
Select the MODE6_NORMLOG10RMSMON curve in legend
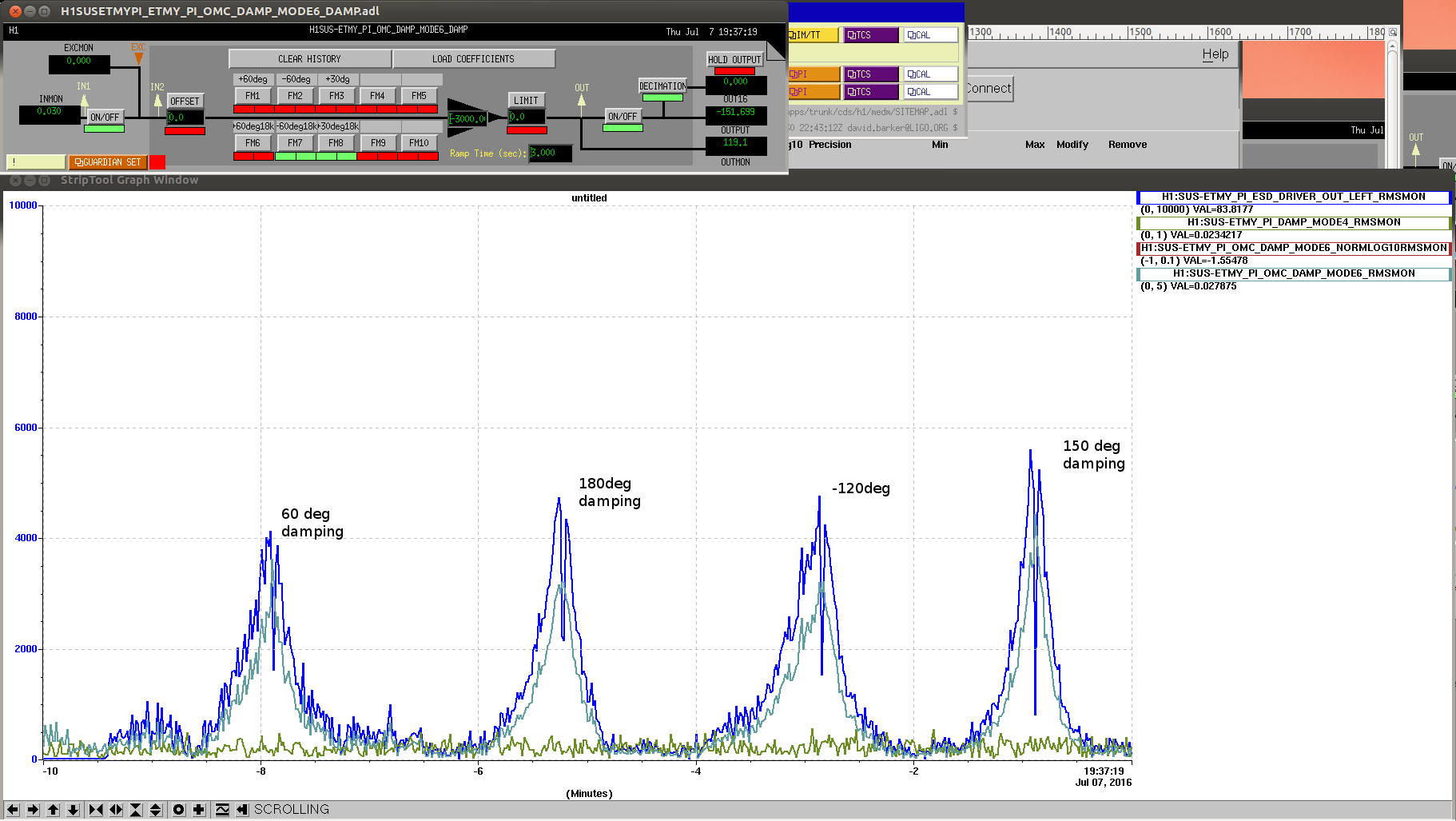tap(1294, 248)
